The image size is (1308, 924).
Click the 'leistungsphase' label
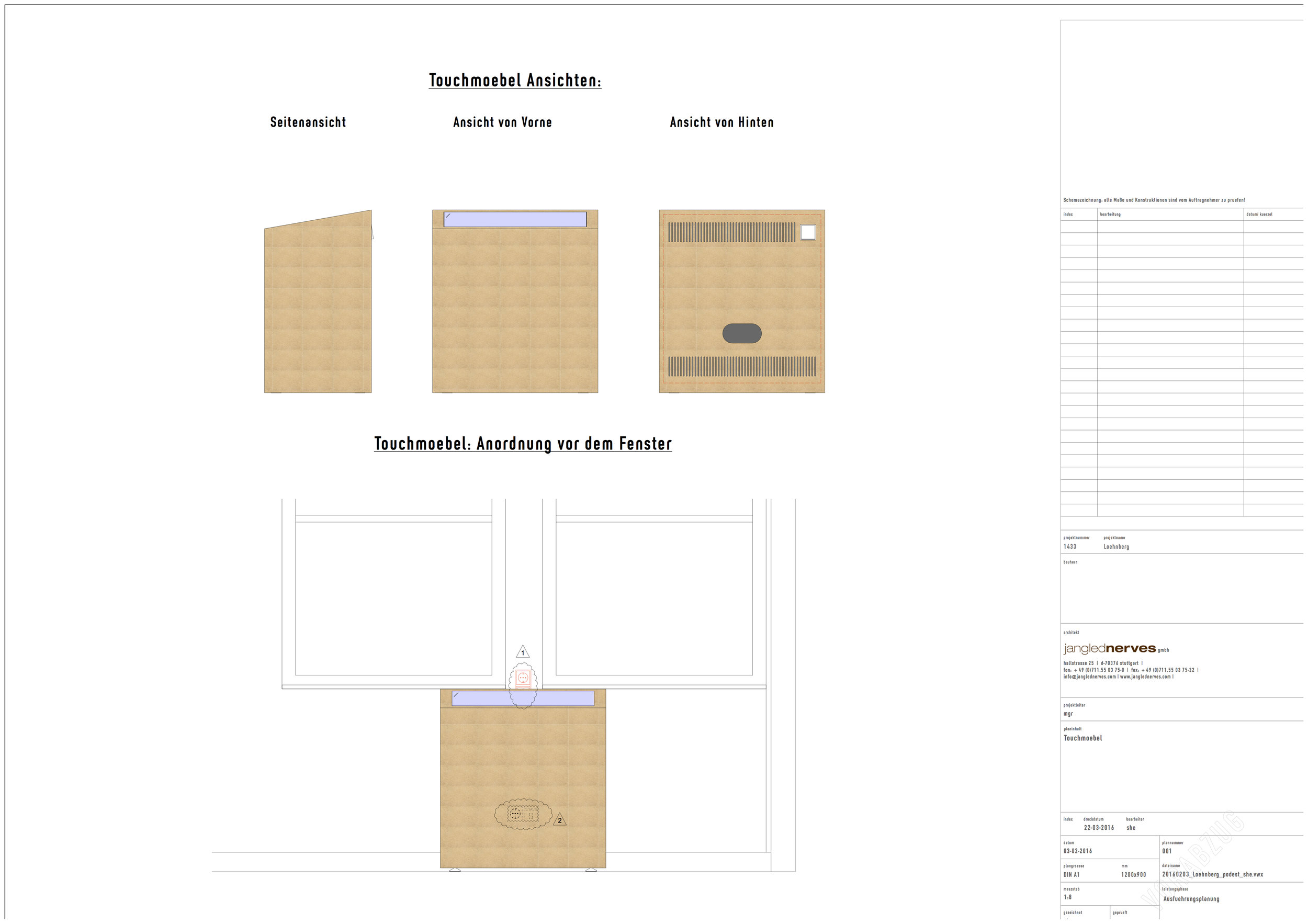pos(1174,888)
